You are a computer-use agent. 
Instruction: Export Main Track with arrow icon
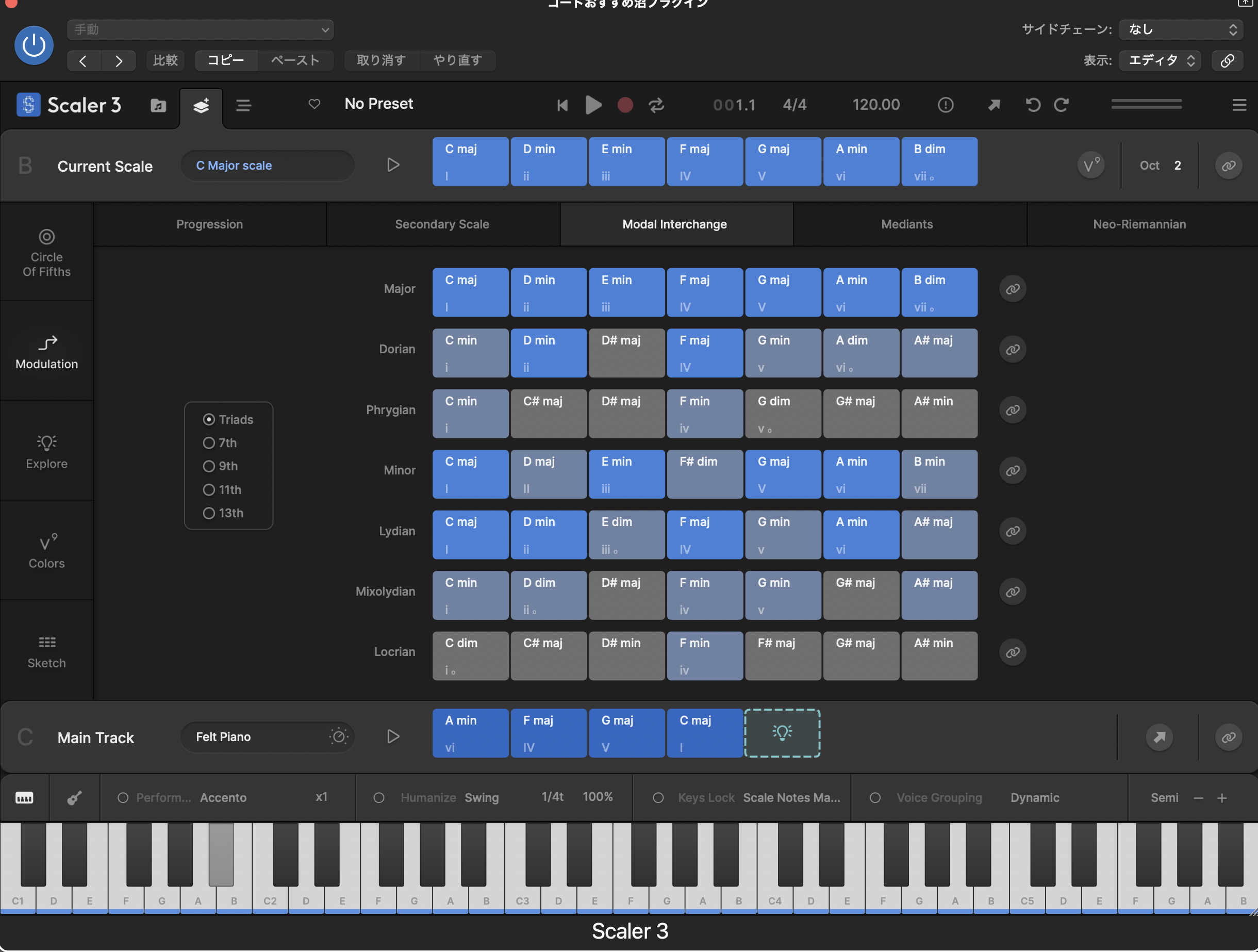tap(1159, 737)
